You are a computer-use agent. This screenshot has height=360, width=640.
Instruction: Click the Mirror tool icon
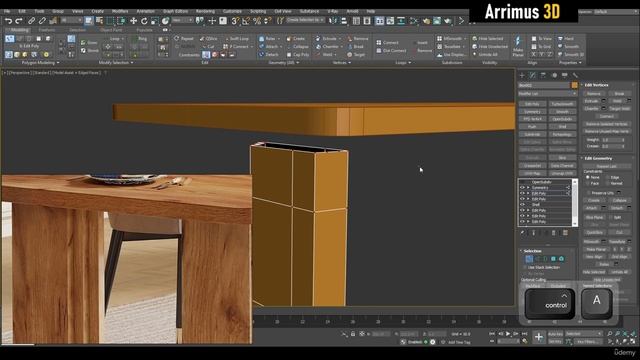click(333, 20)
